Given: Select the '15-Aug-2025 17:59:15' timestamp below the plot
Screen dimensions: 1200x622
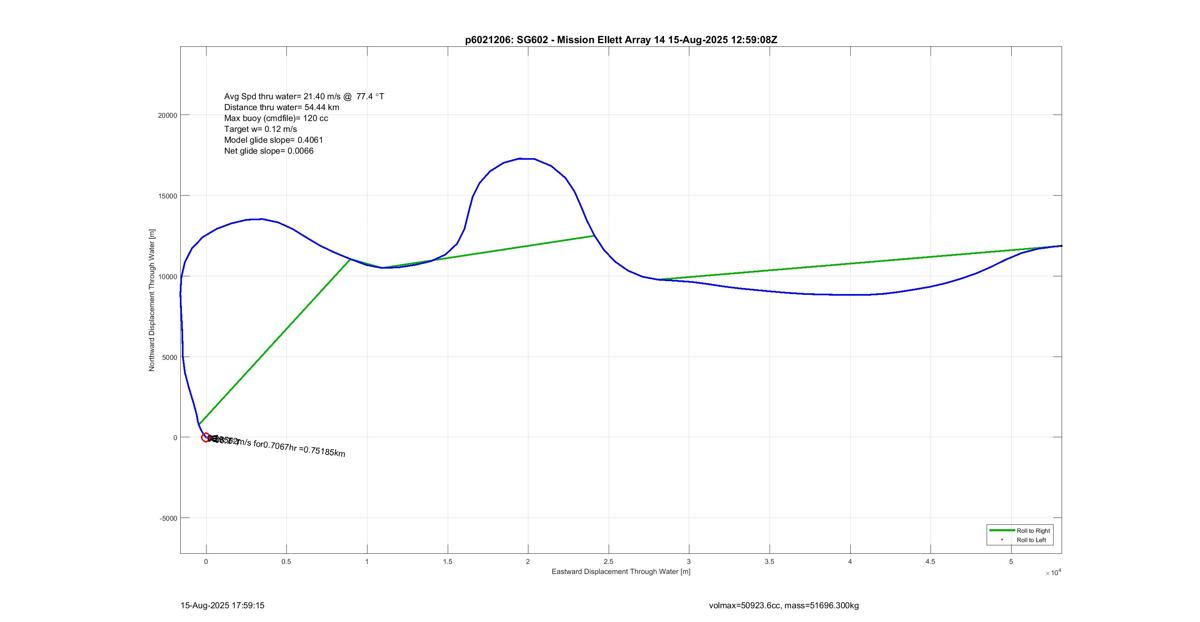Looking at the screenshot, I should click(222, 605).
